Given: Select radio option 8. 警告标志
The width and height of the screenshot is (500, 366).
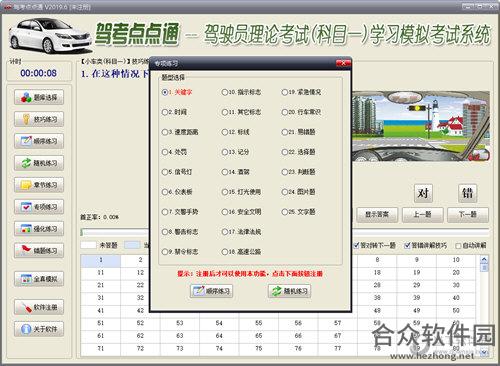Looking at the screenshot, I should tap(180, 232).
